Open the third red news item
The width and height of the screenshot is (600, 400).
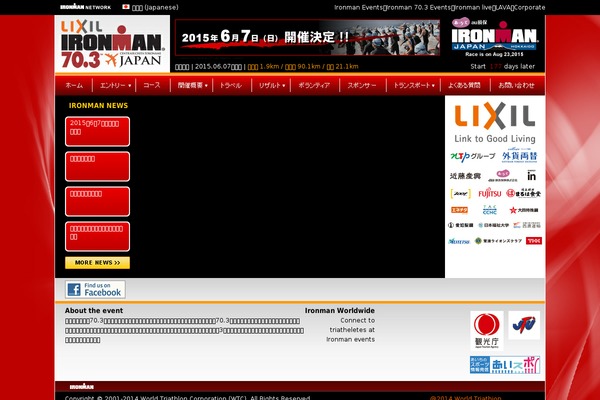97,201
